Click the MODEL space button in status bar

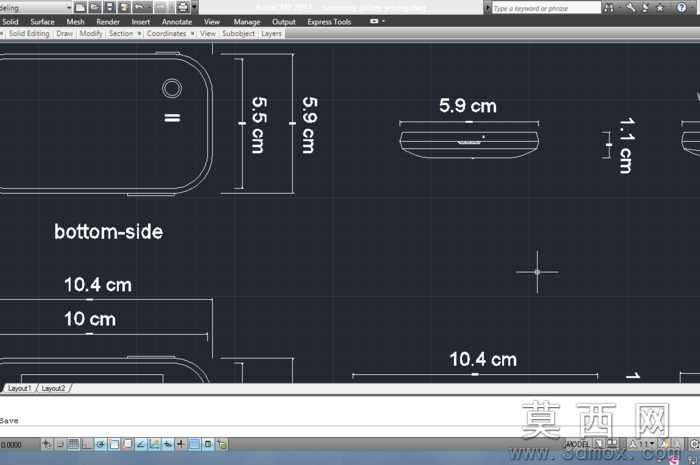tap(577, 444)
